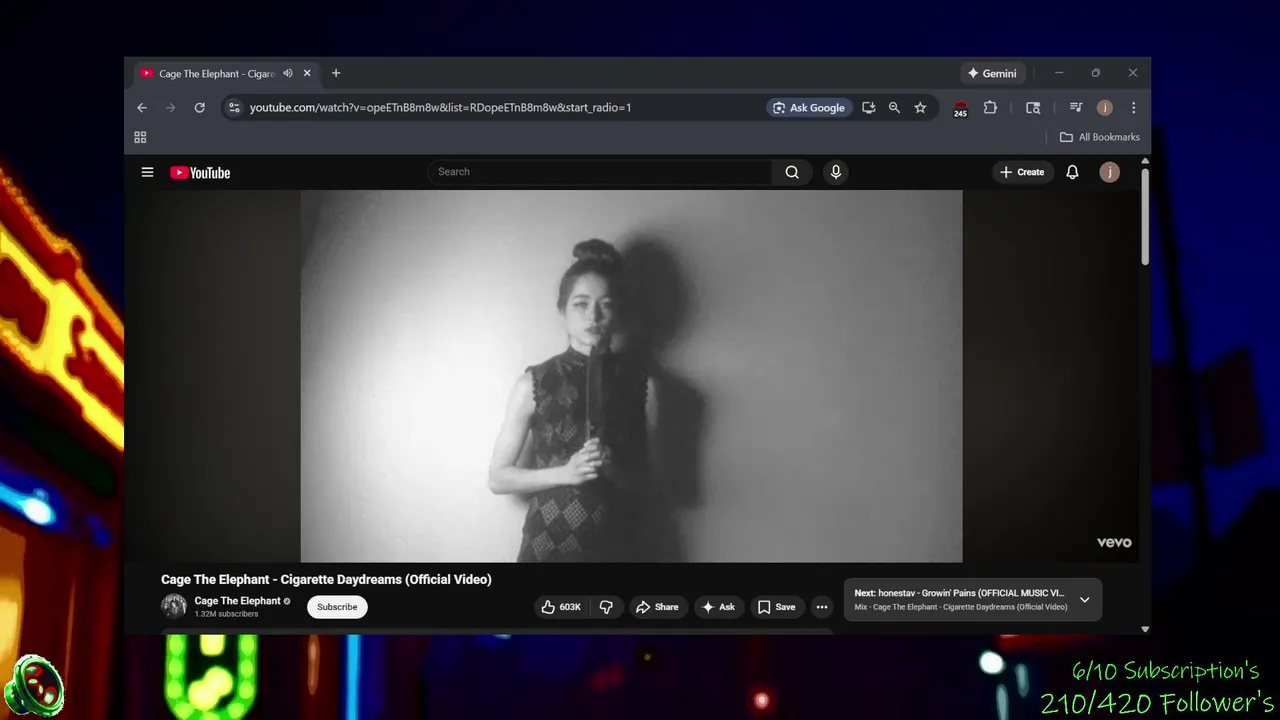
Task: Save the video to a playlist
Action: click(776, 607)
